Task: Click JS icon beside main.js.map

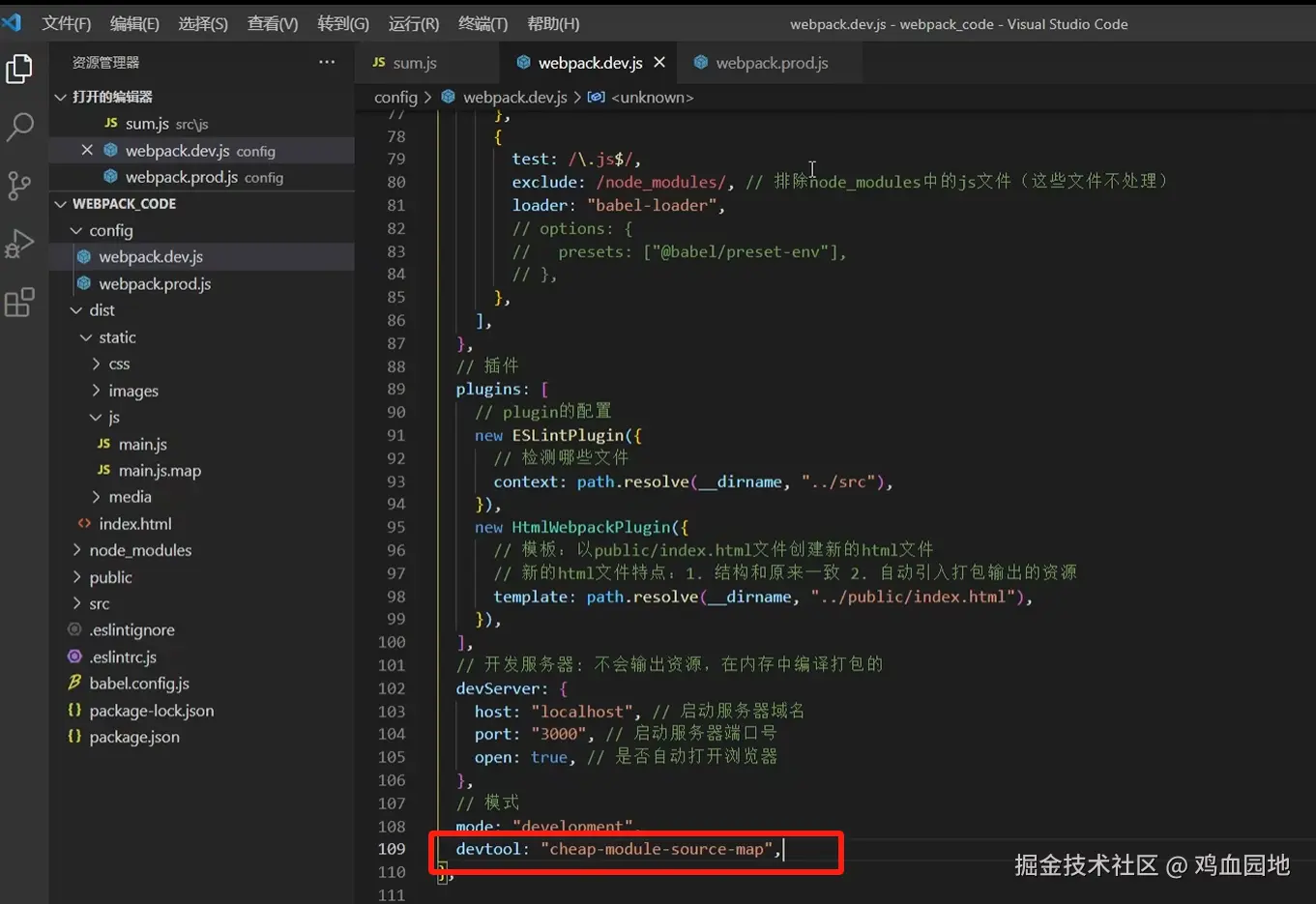Action: (103, 470)
